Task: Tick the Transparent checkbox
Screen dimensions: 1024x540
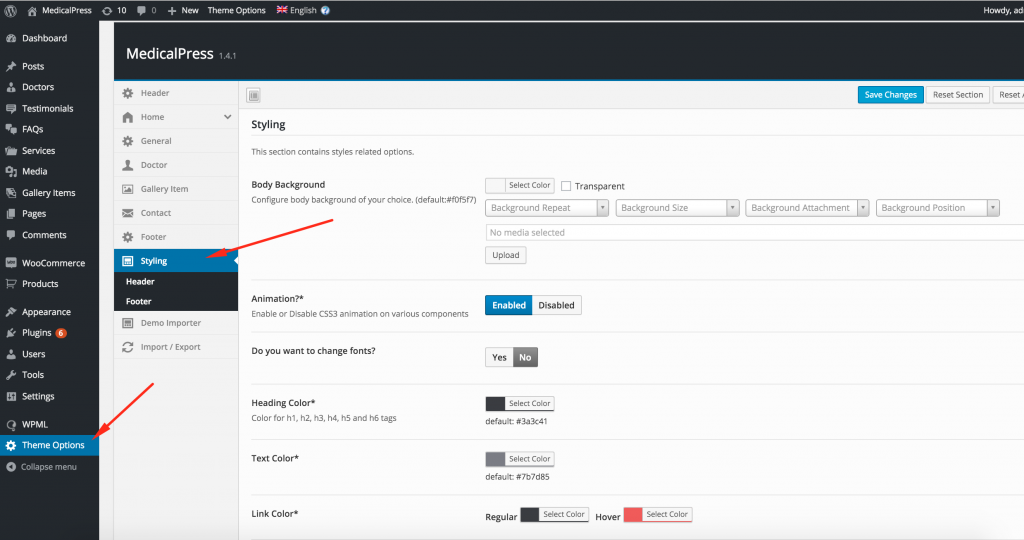Action: click(x=566, y=186)
